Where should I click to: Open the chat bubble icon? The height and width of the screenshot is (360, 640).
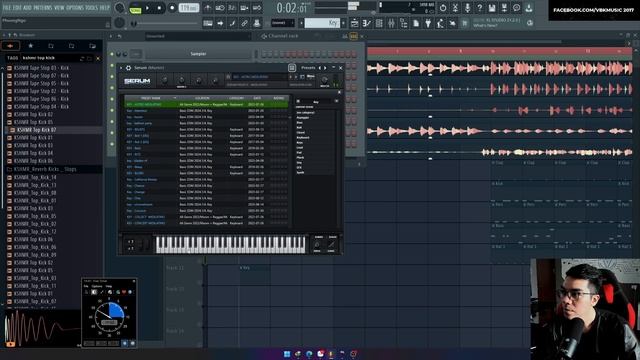516,8
